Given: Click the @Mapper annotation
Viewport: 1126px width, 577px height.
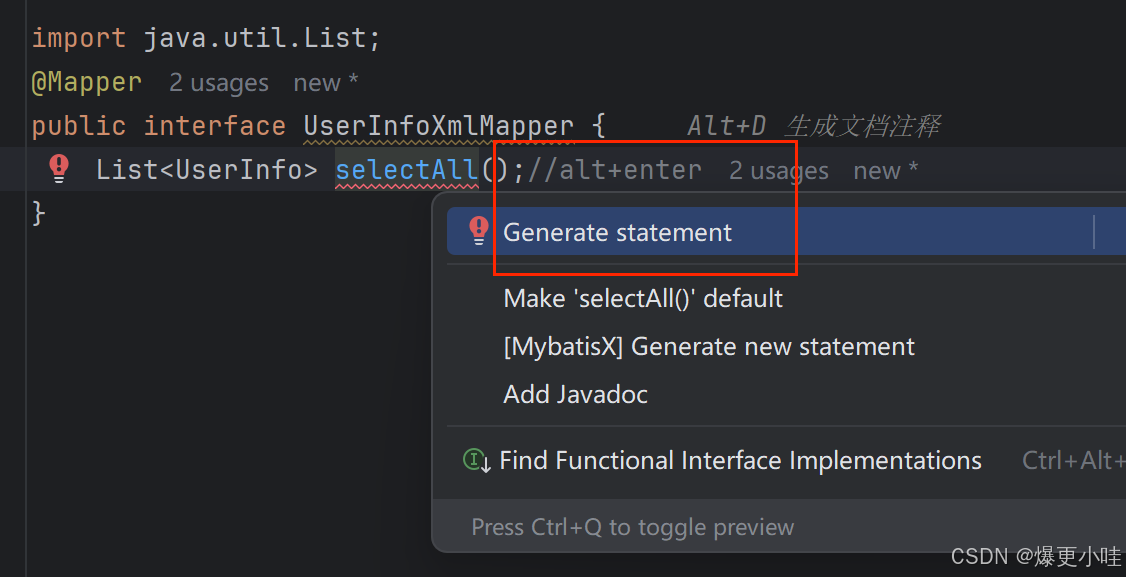Looking at the screenshot, I should pyautogui.click(x=86, y=83).
